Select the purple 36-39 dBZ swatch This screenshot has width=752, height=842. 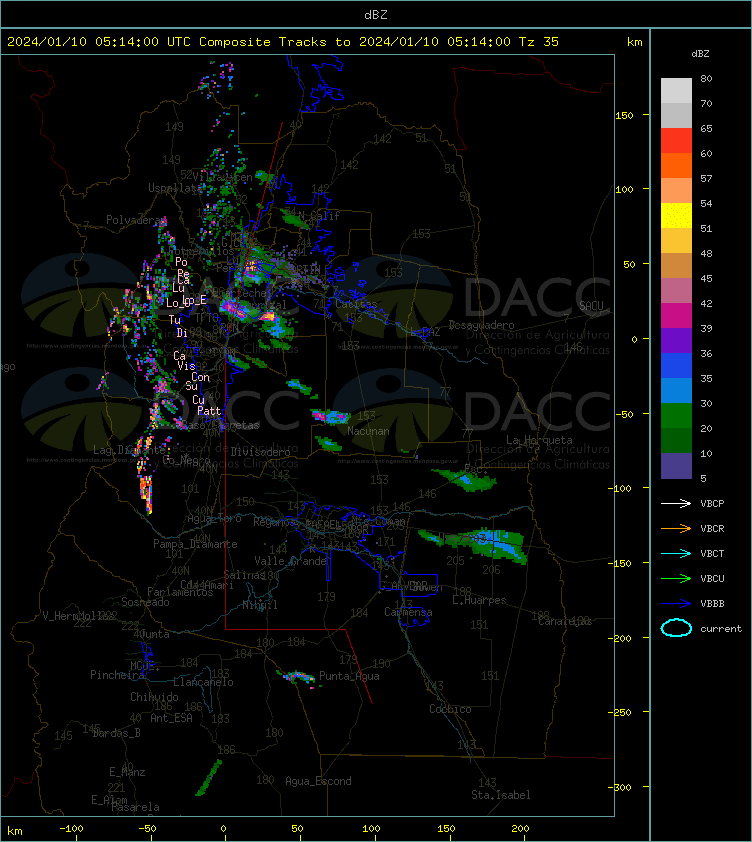676,340
